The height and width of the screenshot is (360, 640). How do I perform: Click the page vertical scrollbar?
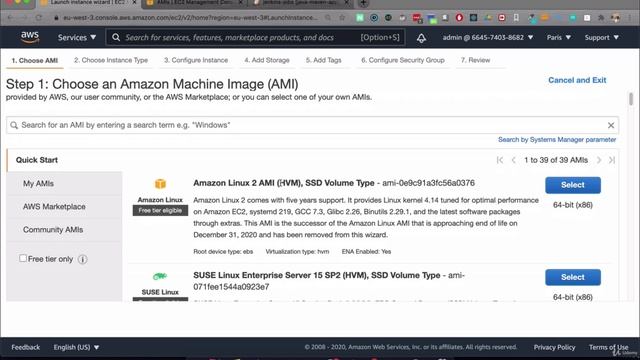[x=631, y=99]
